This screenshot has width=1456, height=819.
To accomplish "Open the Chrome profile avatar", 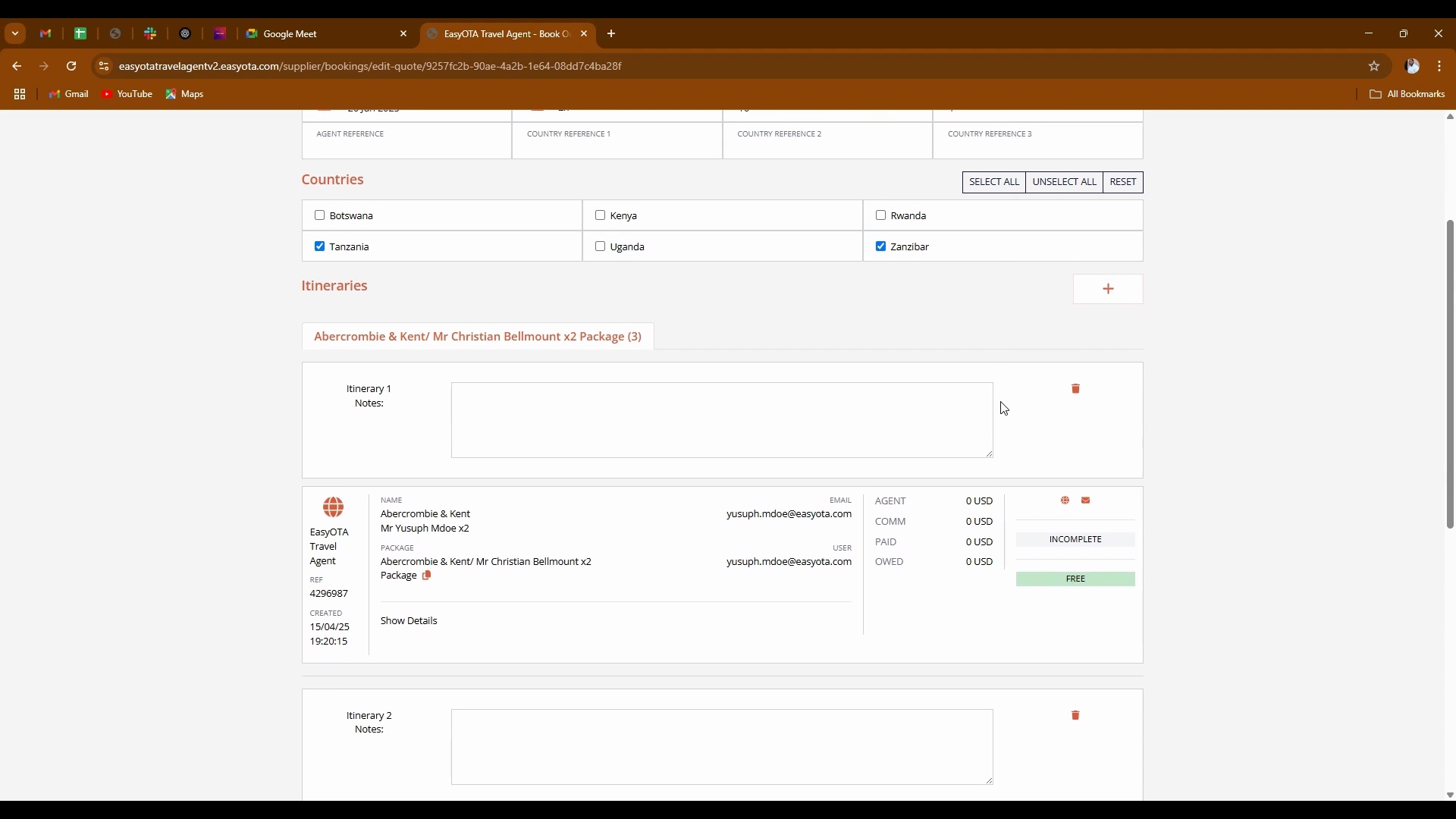I will 1412,67.
